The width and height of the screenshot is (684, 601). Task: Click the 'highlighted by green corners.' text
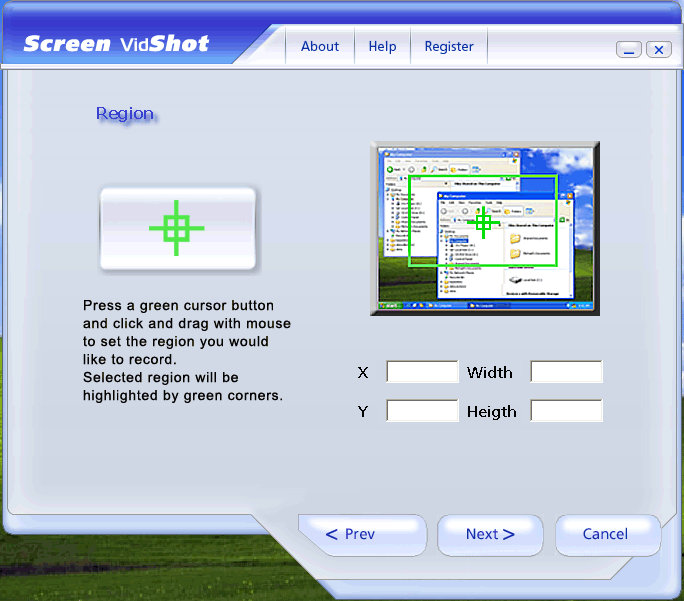coord(183,396)
